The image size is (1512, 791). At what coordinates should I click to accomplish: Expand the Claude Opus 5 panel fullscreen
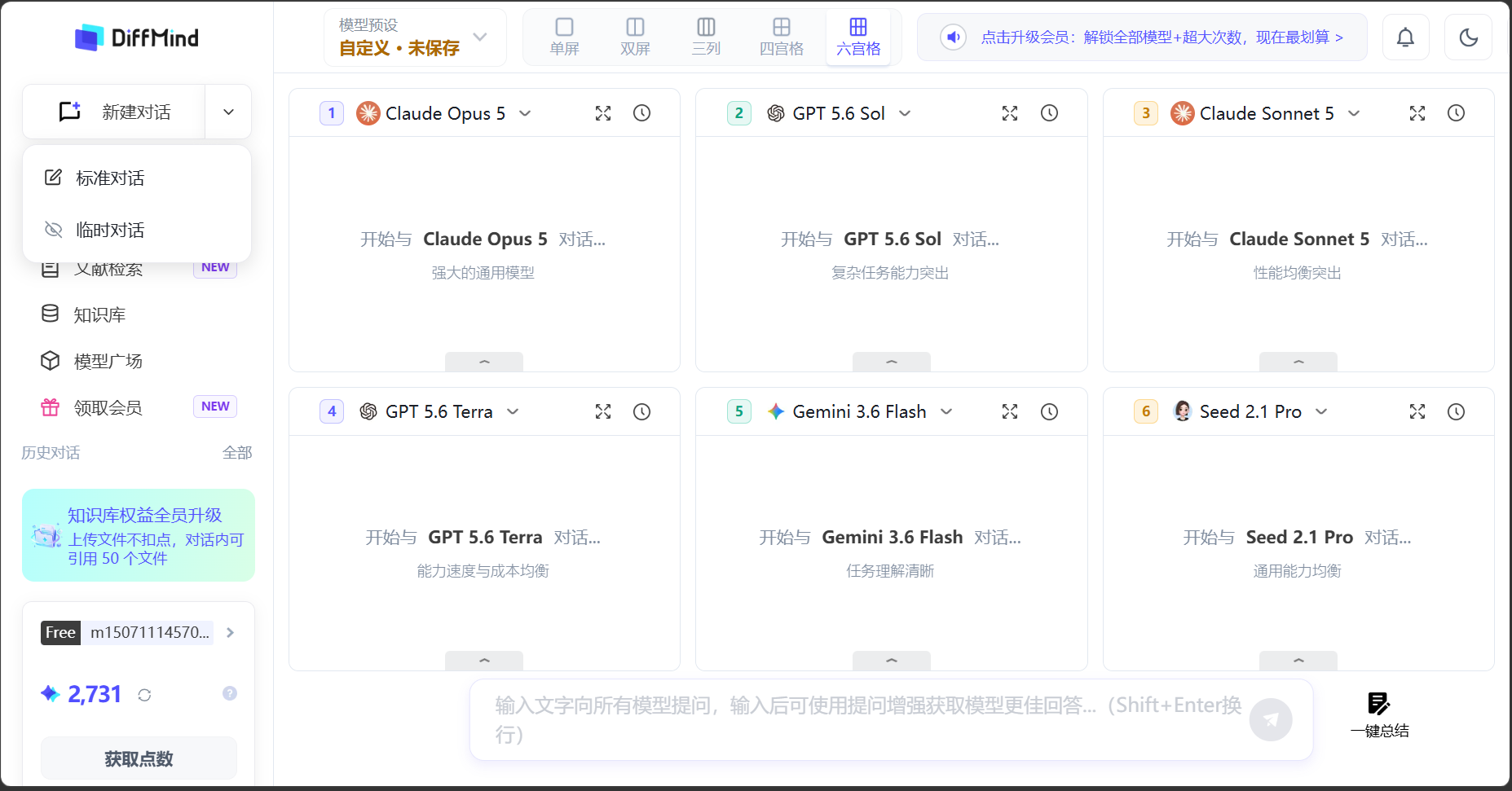click(603, 113)
